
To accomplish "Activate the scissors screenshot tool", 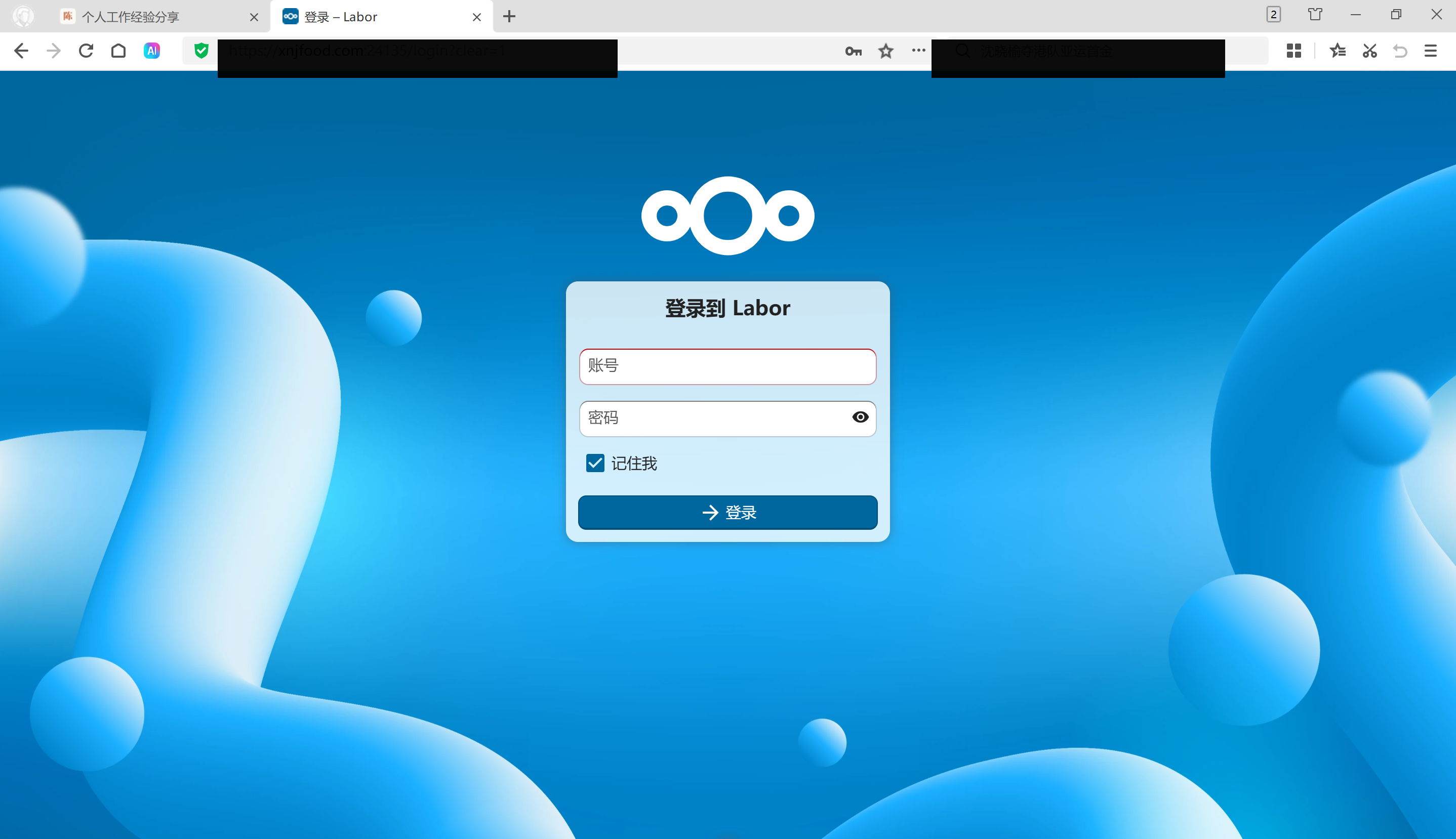I will point(1369,51).
